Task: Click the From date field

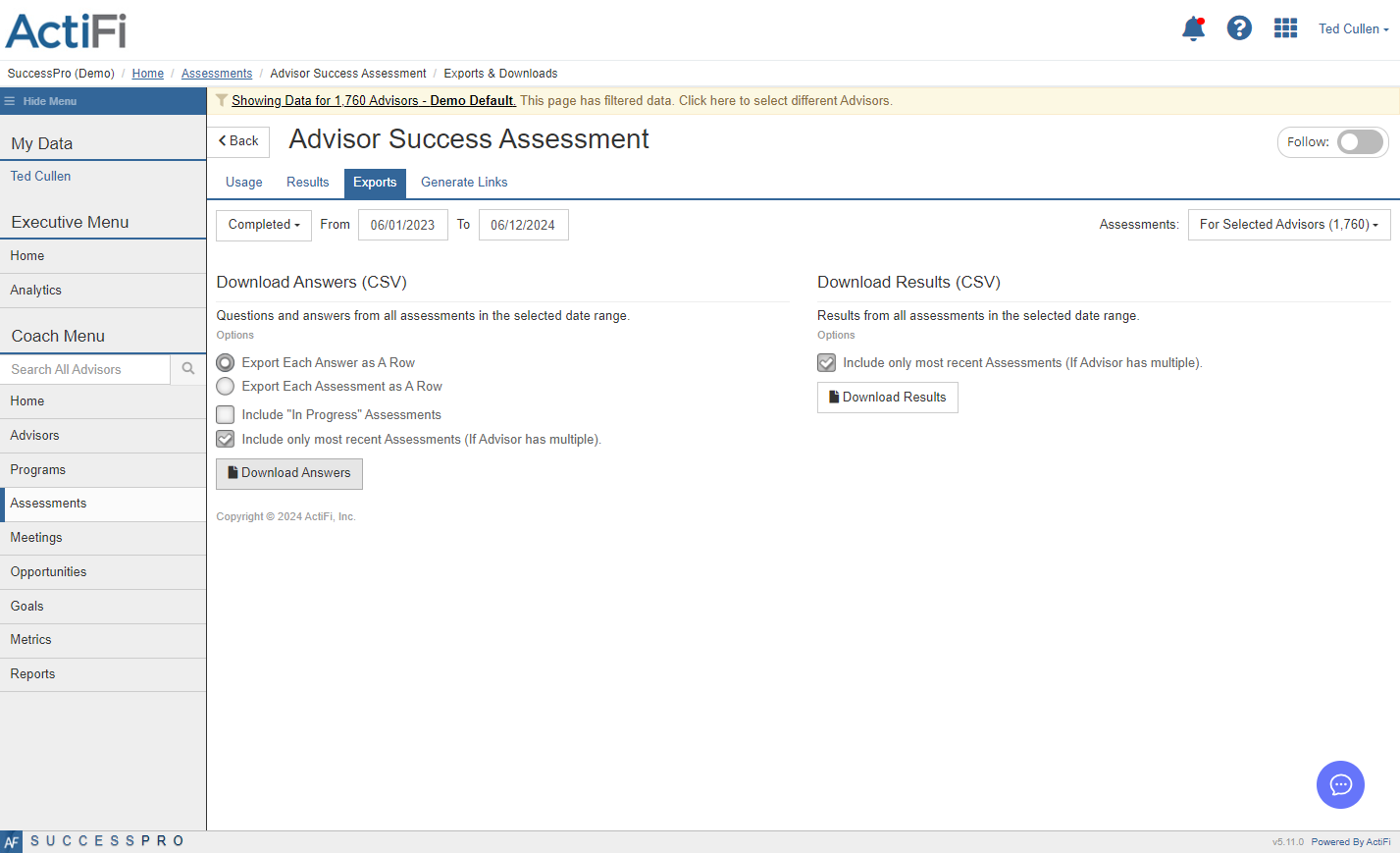Action: [403, 225]
